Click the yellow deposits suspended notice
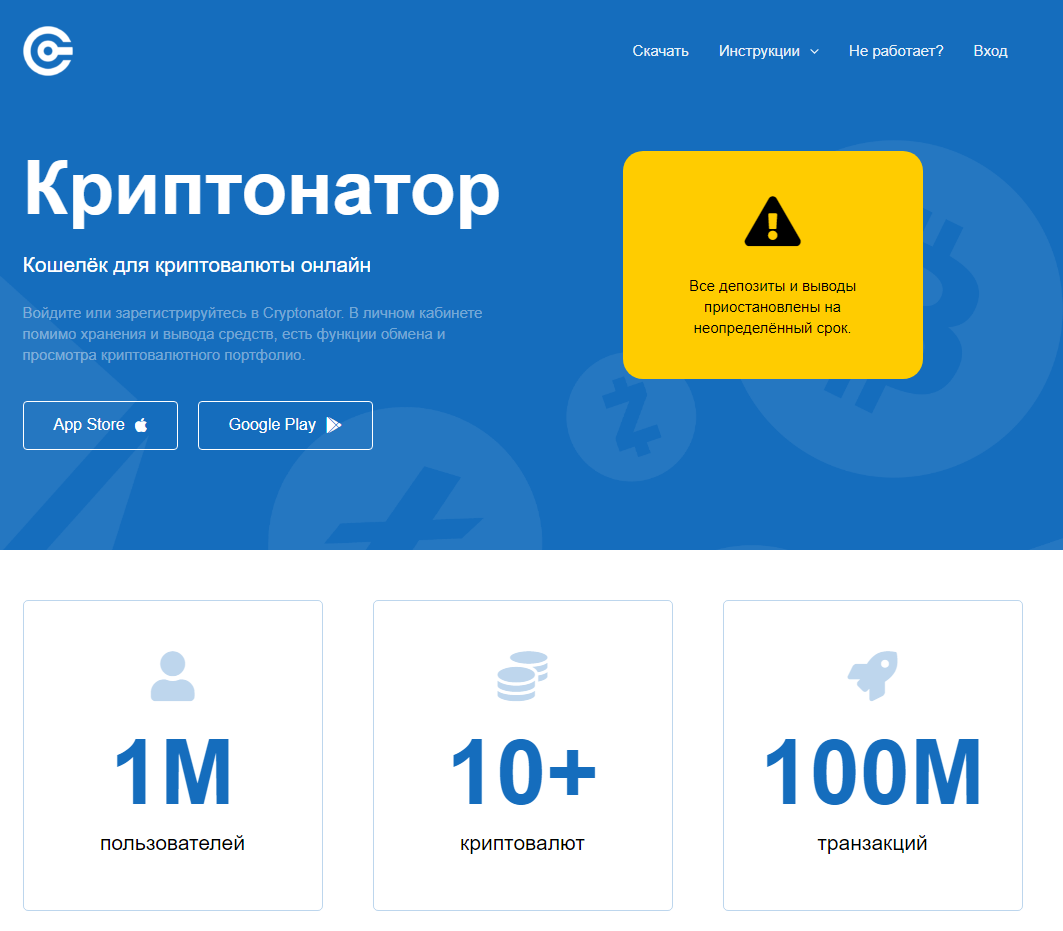The width and height of the screenshot is (1063, 931). [773, 265]
